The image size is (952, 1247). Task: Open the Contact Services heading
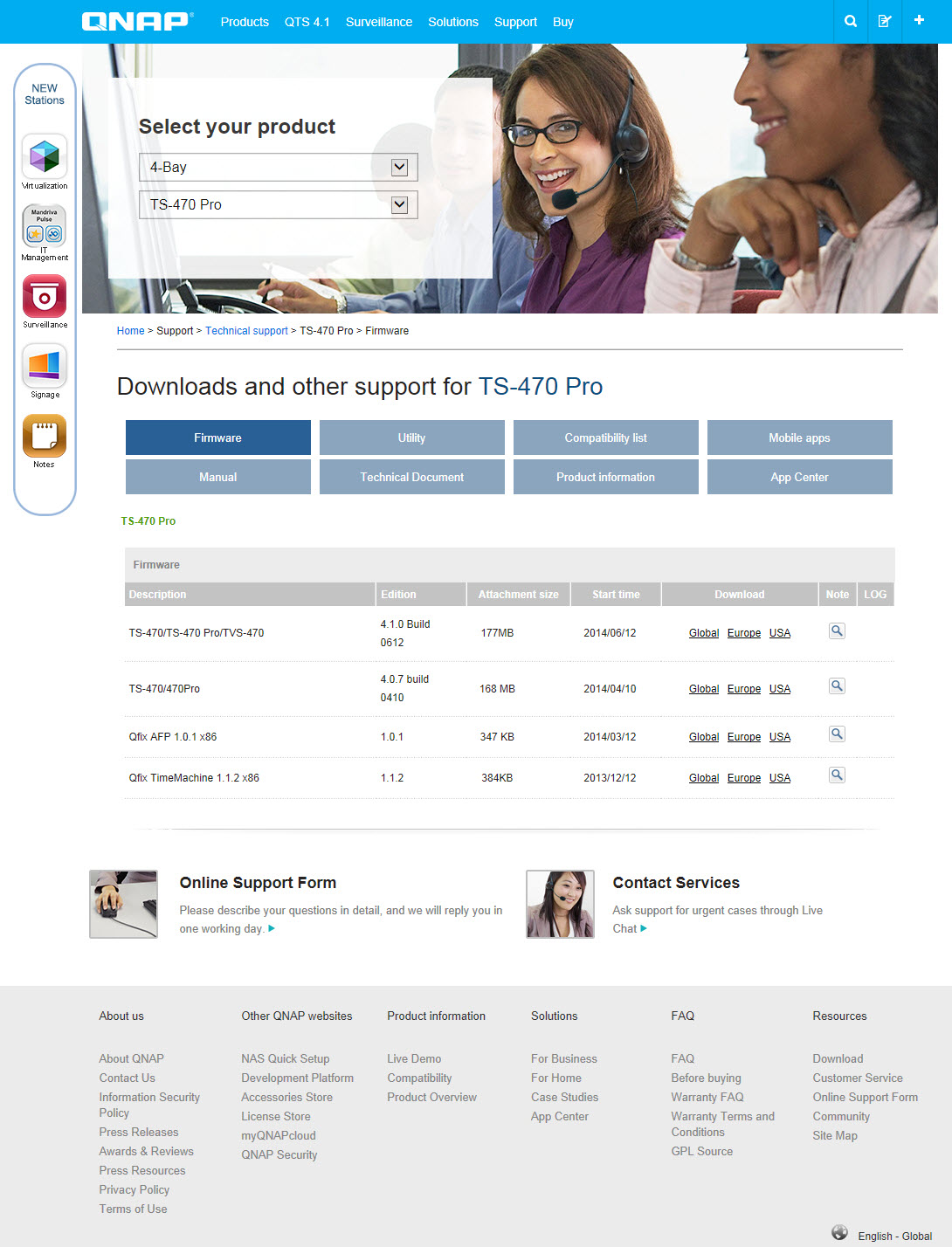[x=676, y=883]
